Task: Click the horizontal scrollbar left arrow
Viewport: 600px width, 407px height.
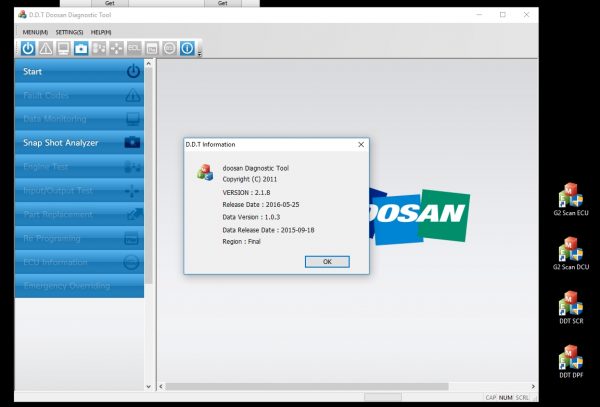Action: pos(161,387)
